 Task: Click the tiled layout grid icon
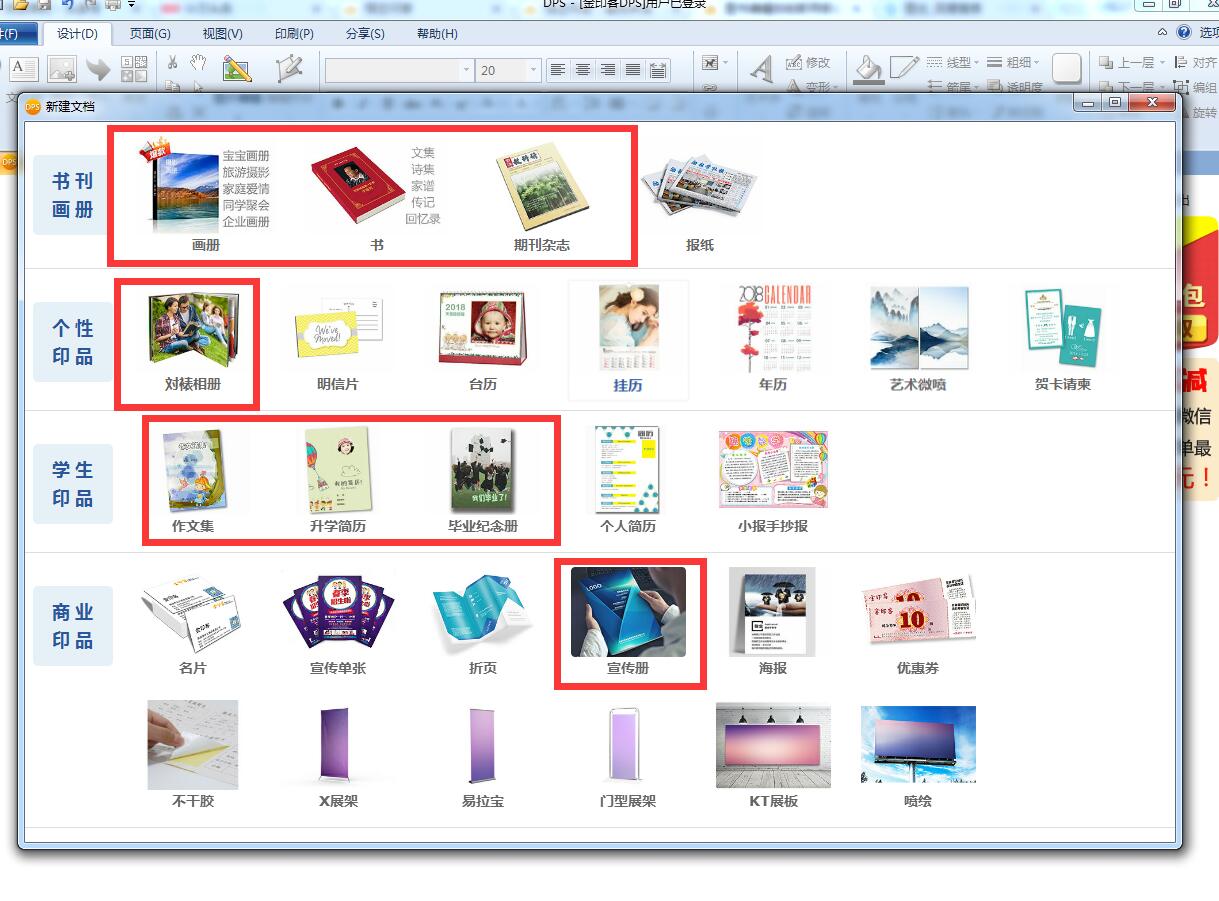(134, 68)
